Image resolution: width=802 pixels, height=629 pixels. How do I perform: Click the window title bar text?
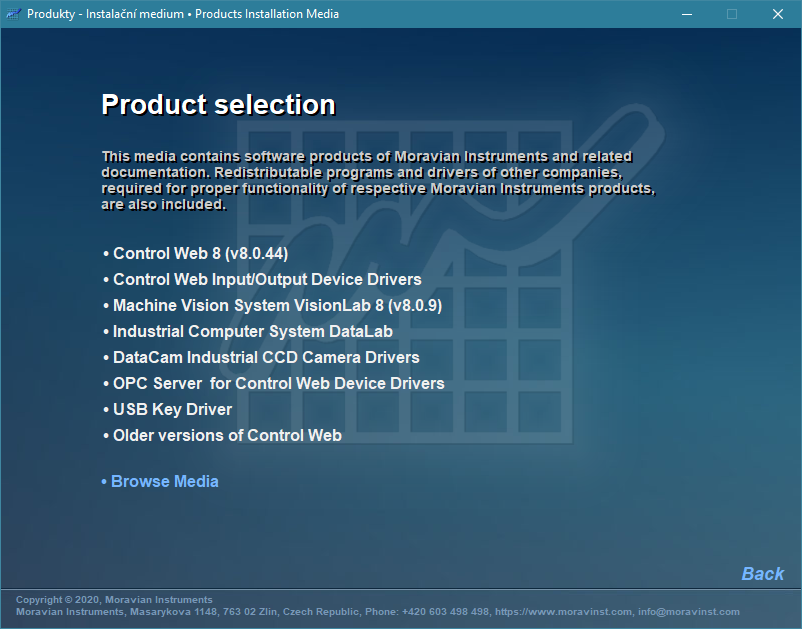tap(183, 14)
